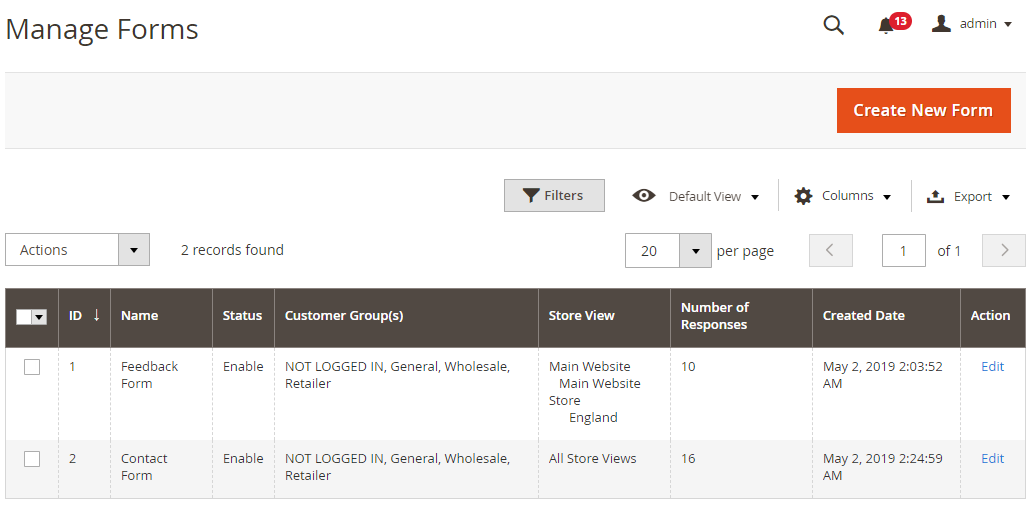Toggle the select-all checkbox in header
The image size is (1033, 507).
(24, 317)
